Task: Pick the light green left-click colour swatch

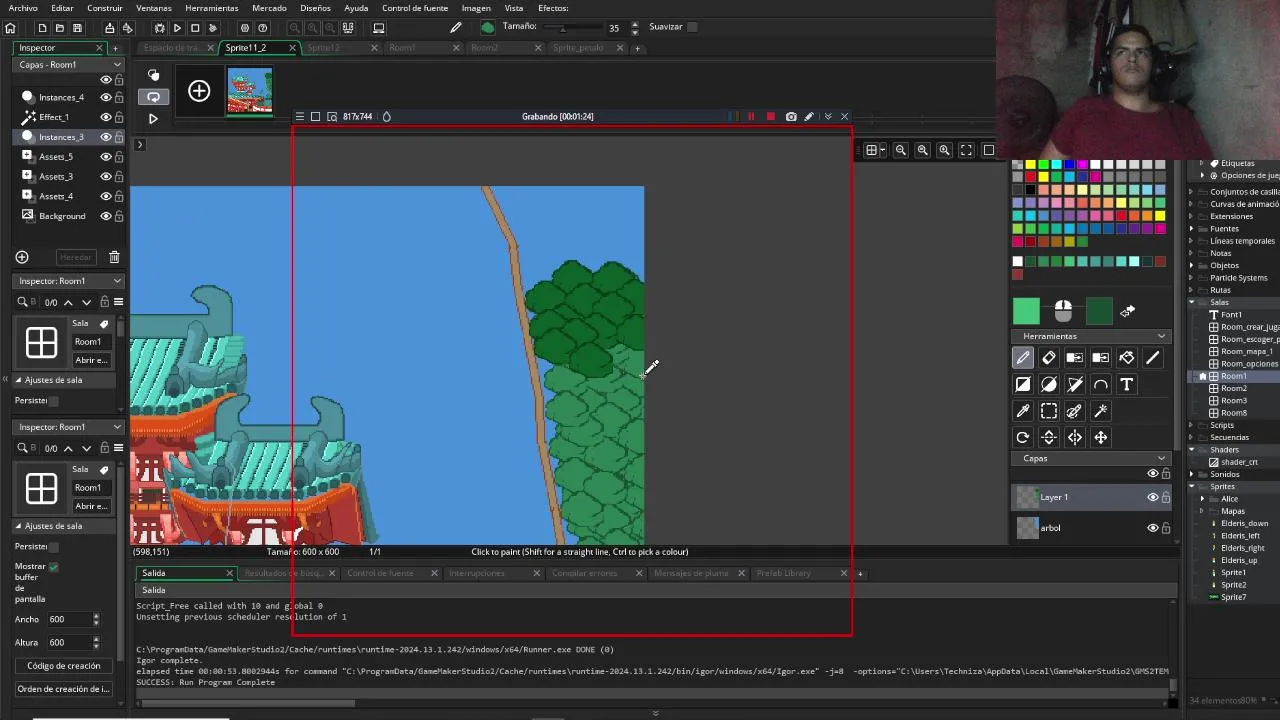Action: coord(1027,312)
